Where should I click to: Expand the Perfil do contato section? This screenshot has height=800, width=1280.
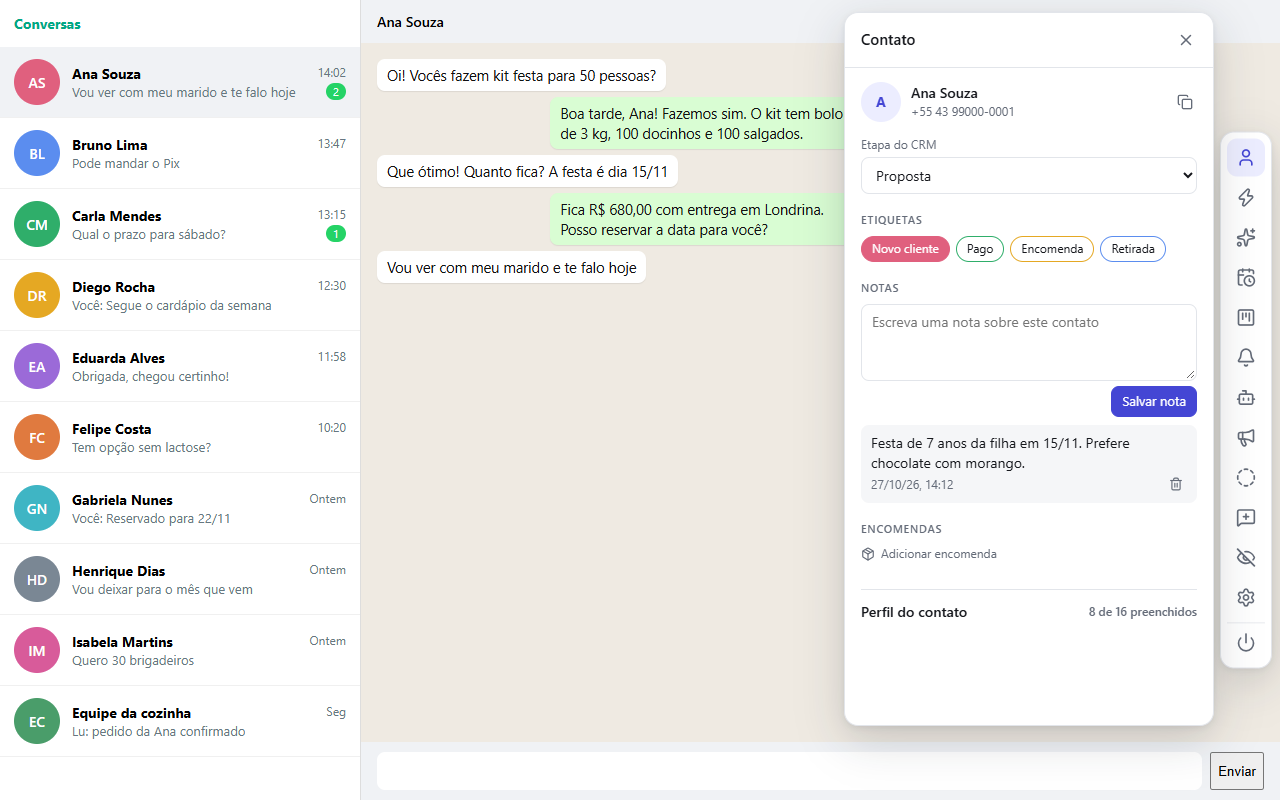click(x=1029, y=612)
